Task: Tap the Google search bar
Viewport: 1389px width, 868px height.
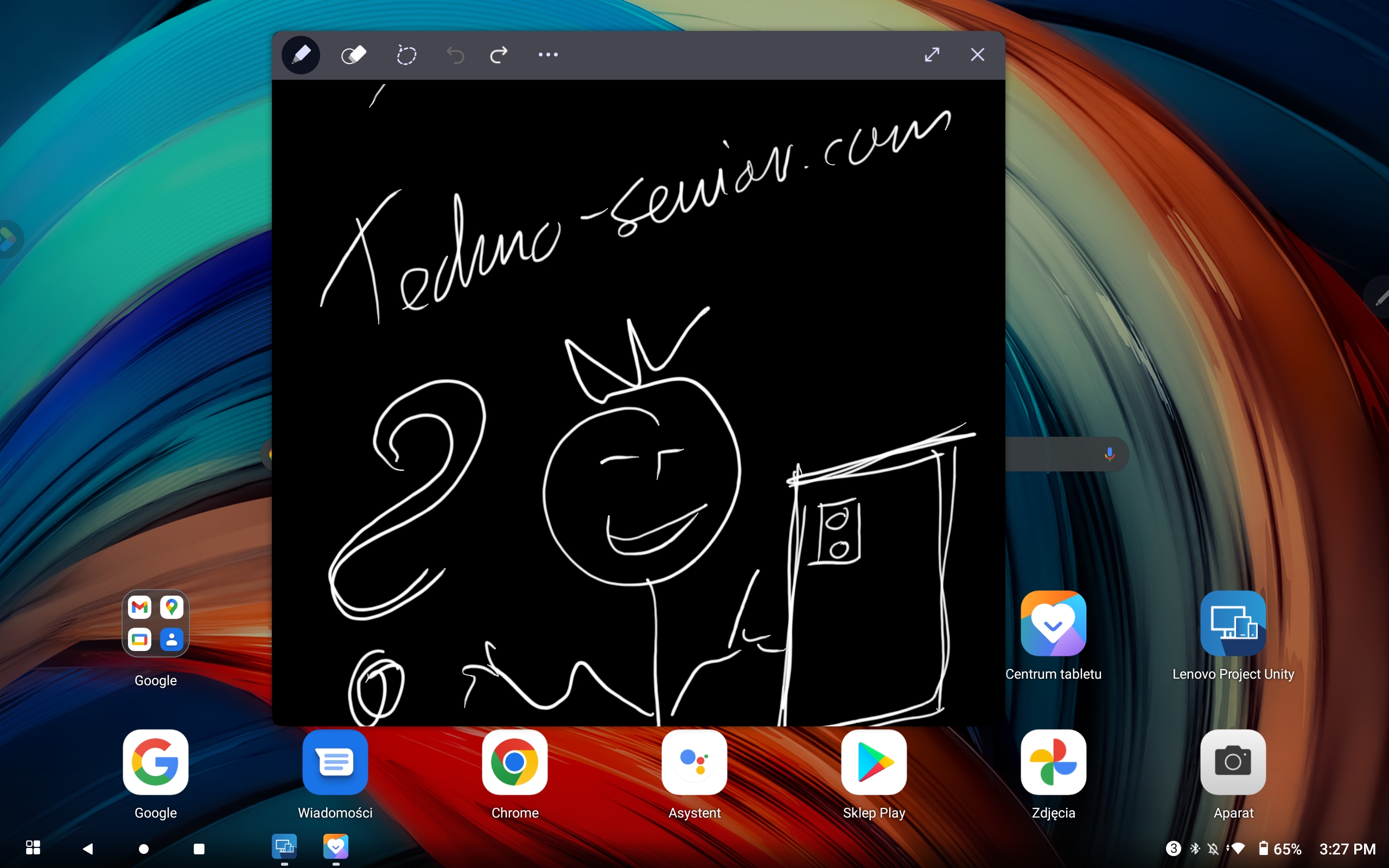Action: tap(1067, 454)
